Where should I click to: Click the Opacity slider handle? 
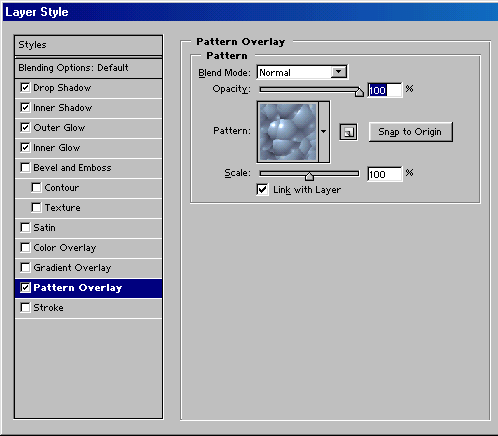(x=359, y=92)
